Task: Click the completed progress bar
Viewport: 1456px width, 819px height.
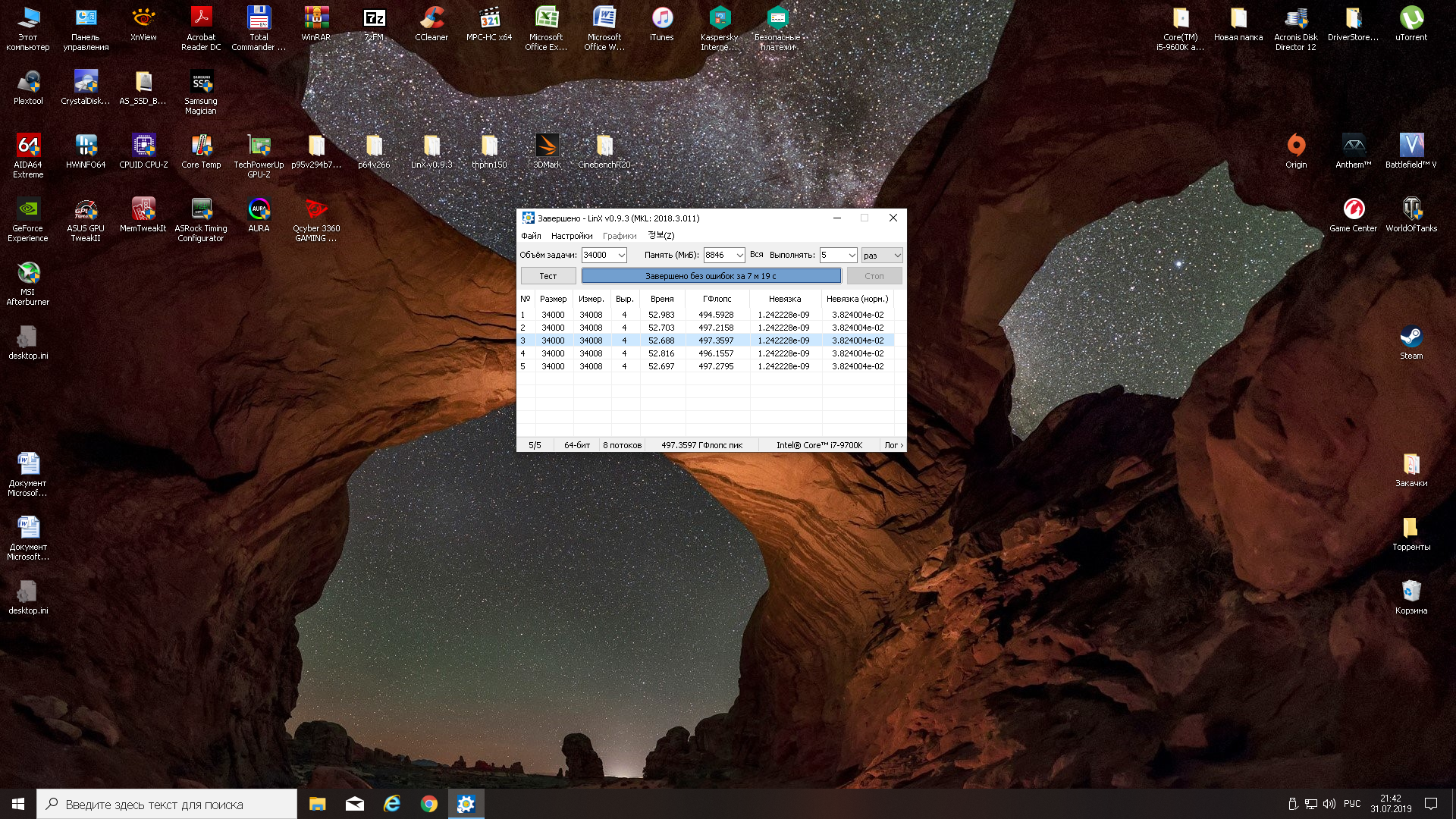Action: tap(711, 276)
